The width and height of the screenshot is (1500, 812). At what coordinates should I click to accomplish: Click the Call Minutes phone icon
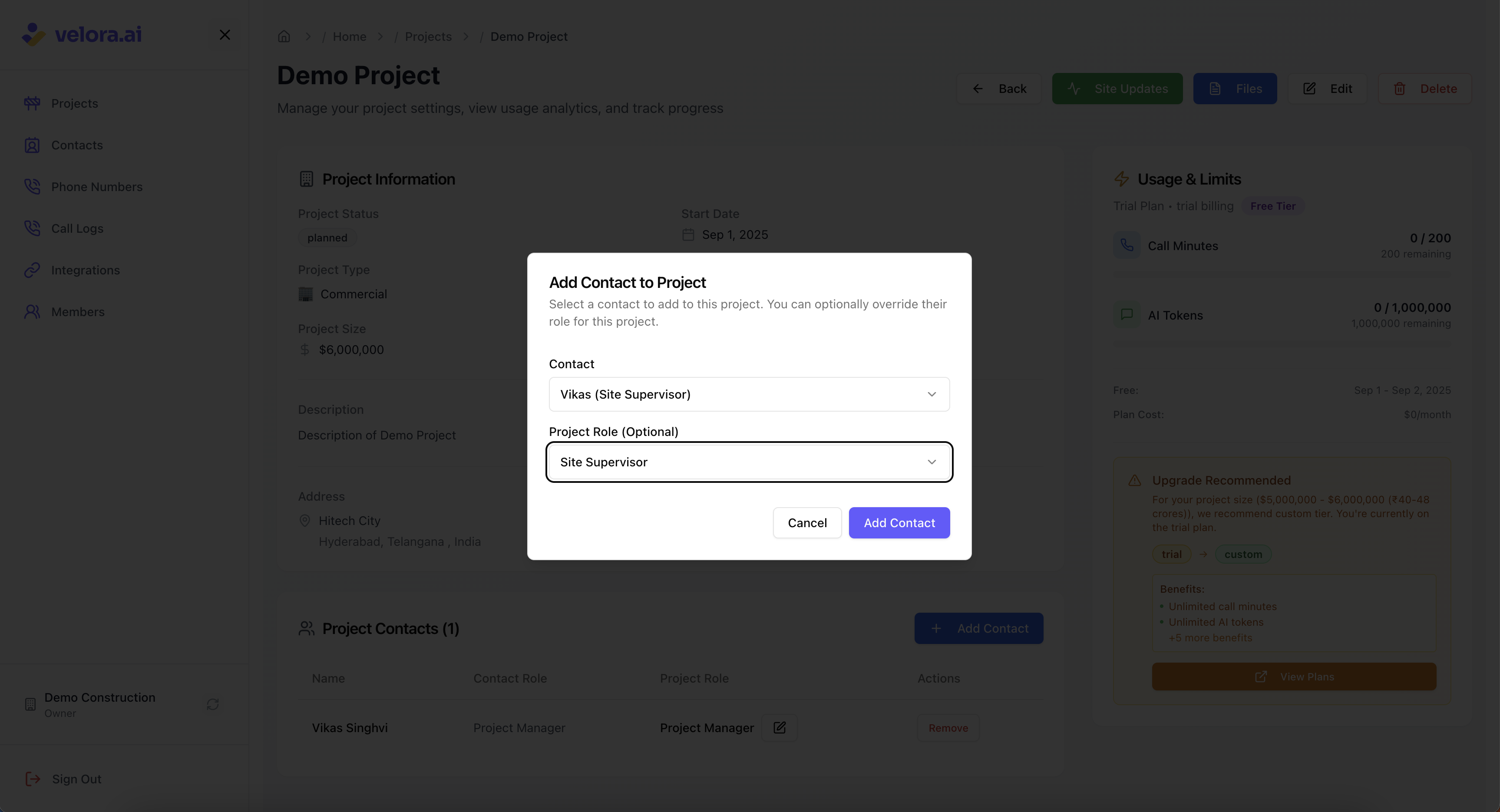(x=1127, y=245)
